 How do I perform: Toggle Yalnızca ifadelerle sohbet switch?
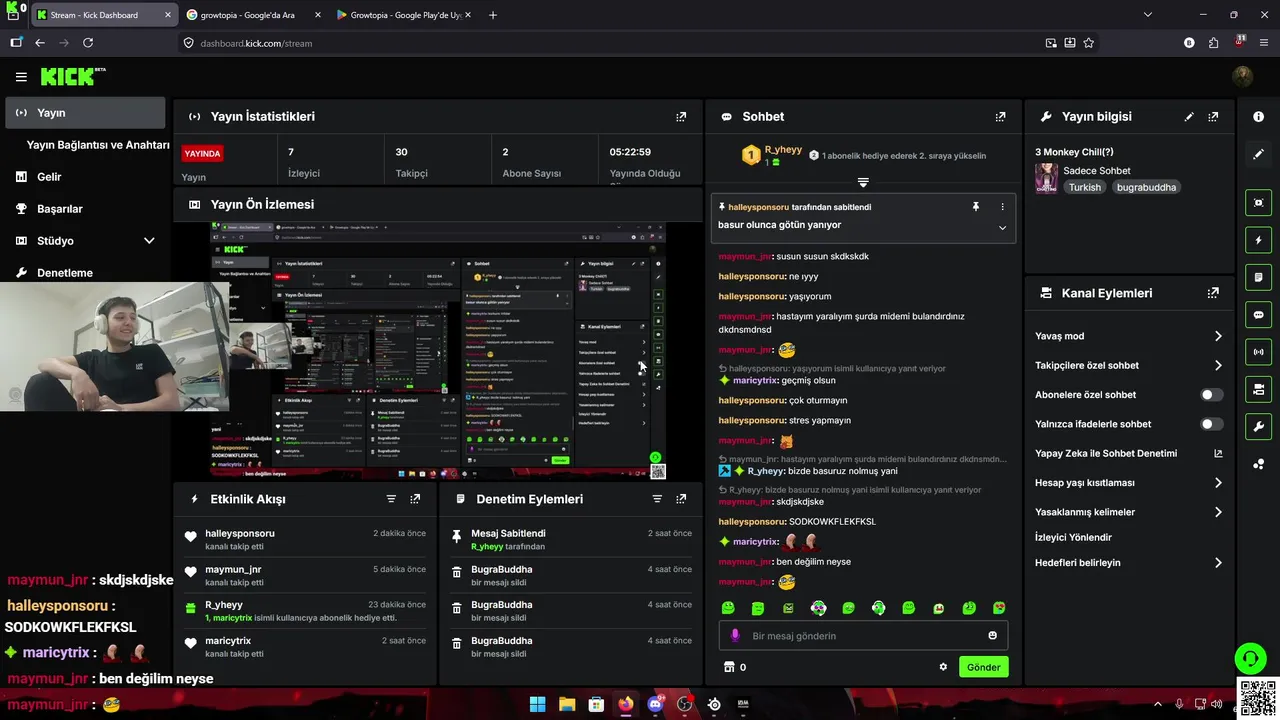click(1211, 424)
